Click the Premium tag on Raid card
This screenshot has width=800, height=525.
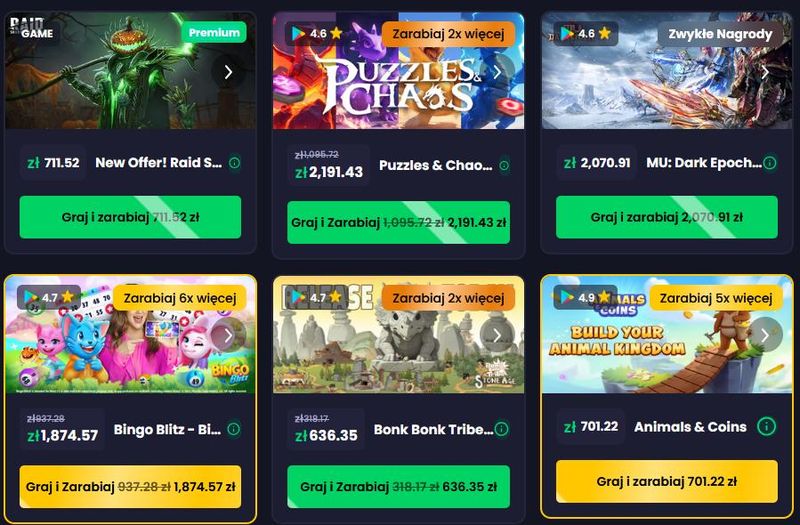point(214,33)
